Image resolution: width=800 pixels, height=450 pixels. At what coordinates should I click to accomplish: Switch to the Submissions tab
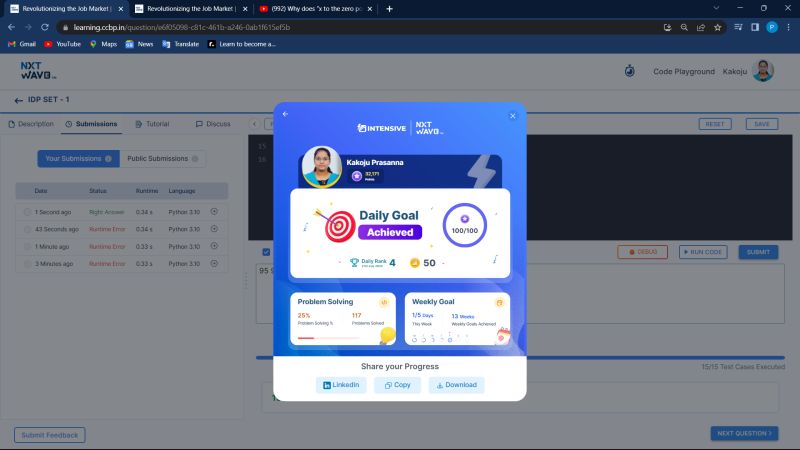coord(91,124)
